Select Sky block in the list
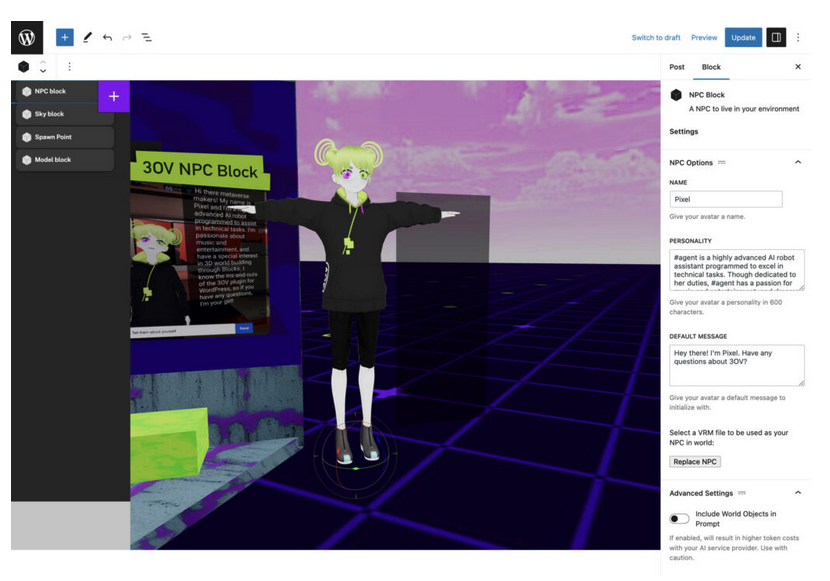The height and width of the screenshot is (581, 830). [x=65, y=114]
